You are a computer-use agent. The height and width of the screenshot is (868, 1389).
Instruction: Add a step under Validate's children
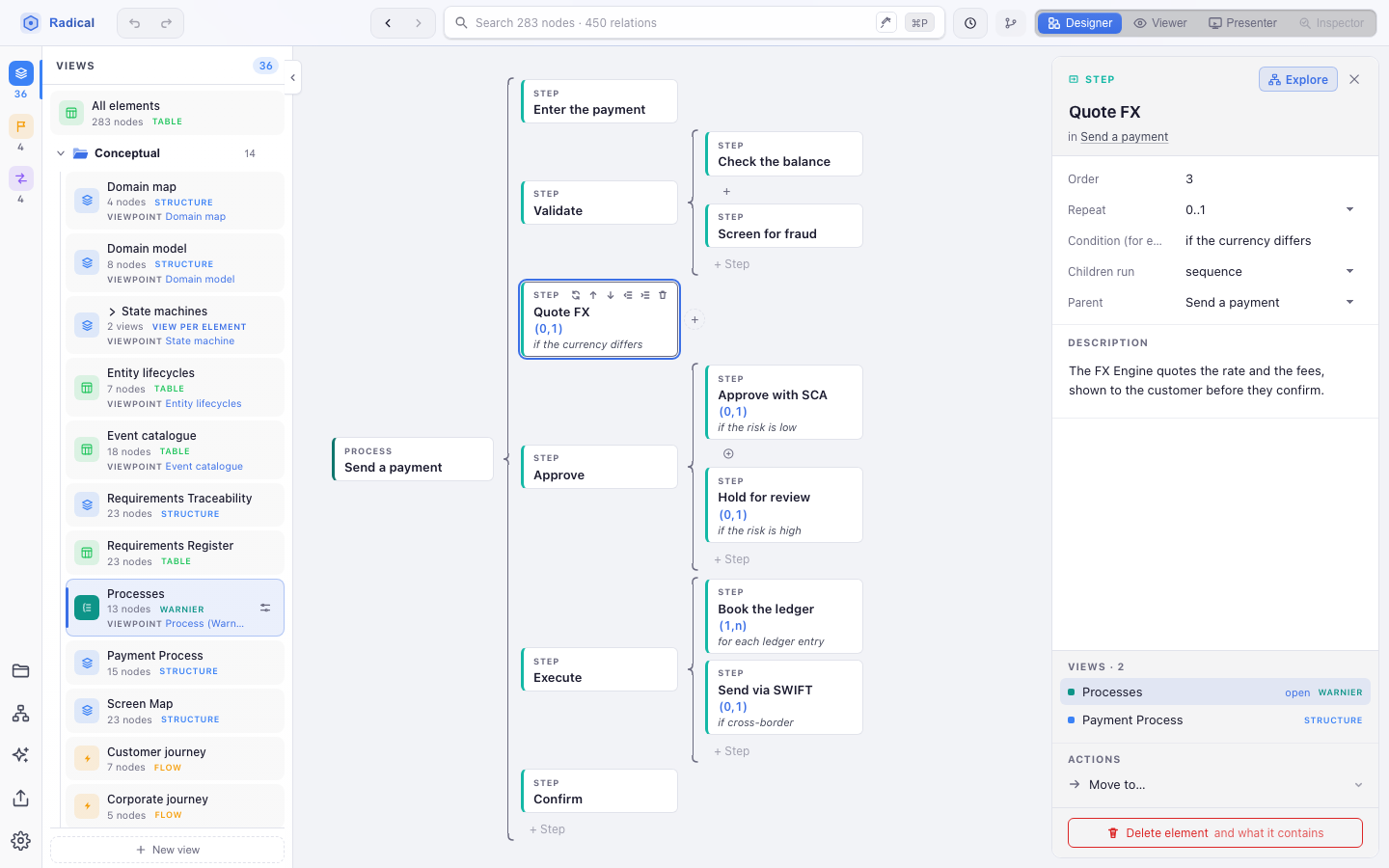point(731,264)
